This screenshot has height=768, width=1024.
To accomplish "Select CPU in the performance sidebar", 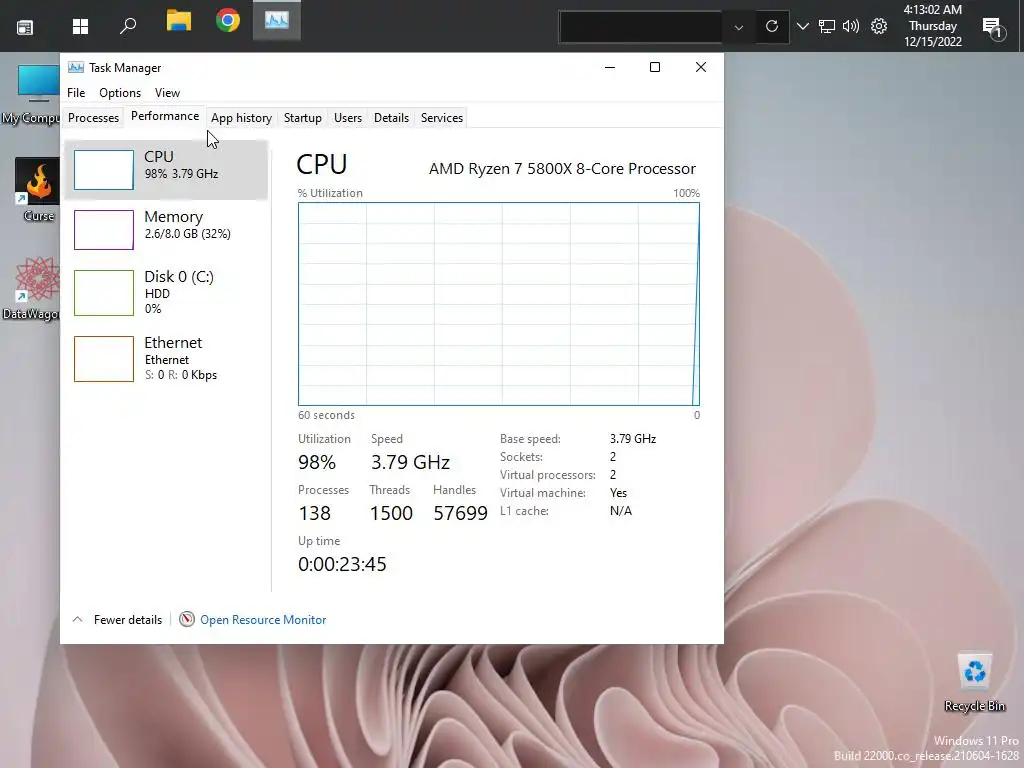I will [x=166, y=170].
